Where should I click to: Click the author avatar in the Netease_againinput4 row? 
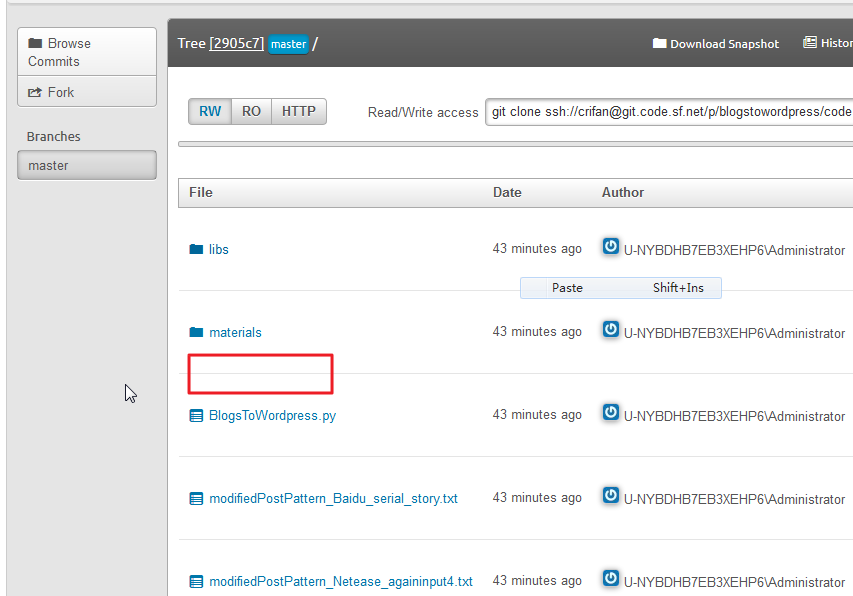coord(610,578)
